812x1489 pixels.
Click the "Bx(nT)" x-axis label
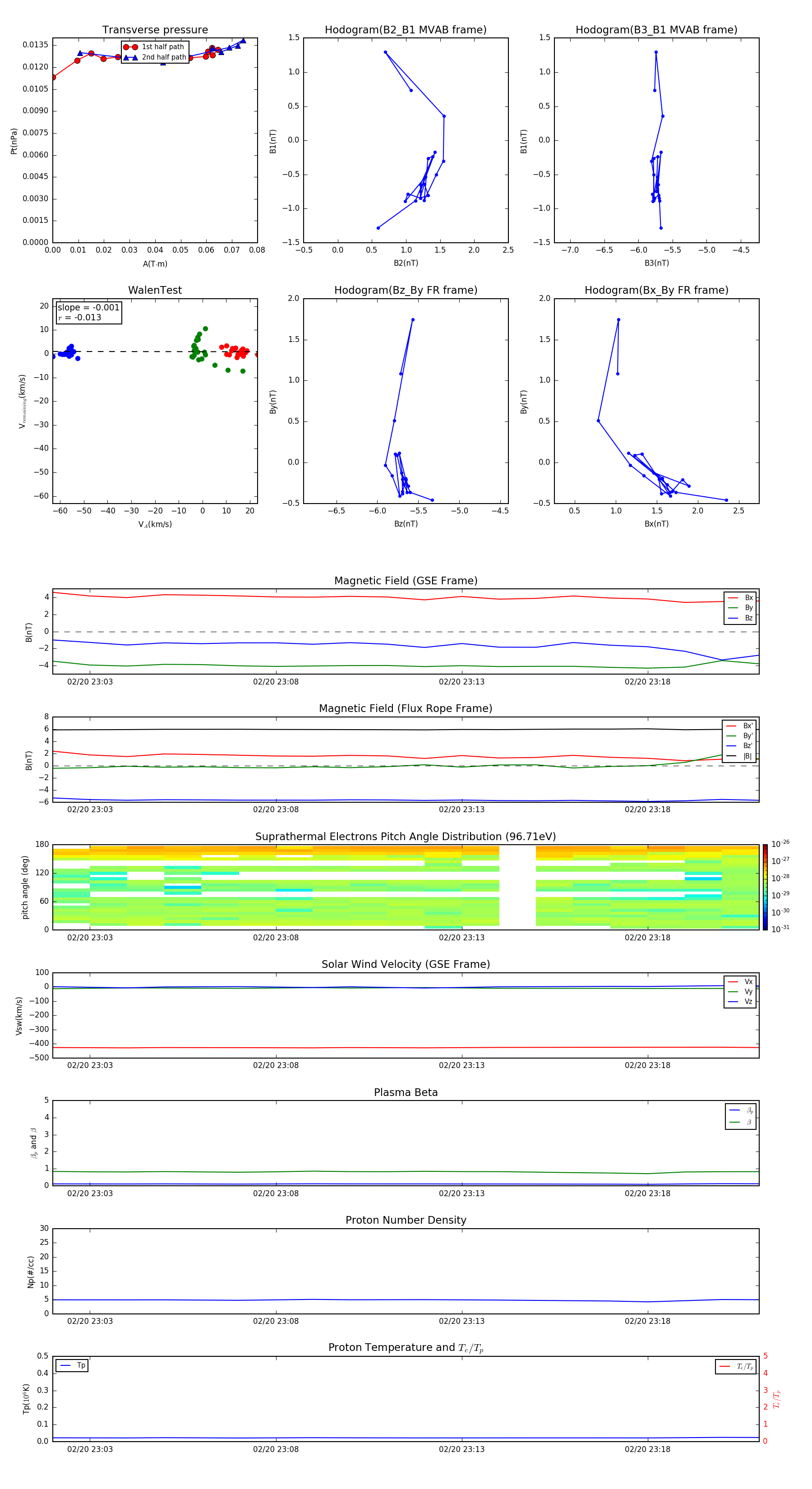point(656,524)
